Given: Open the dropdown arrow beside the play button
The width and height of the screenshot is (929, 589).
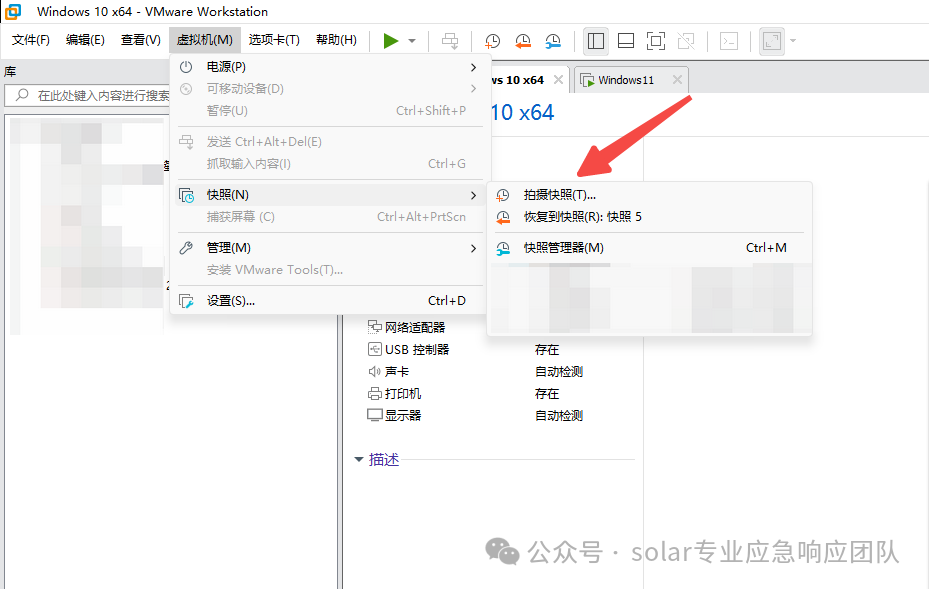Looking at the screenshot, I should [412, 41].
